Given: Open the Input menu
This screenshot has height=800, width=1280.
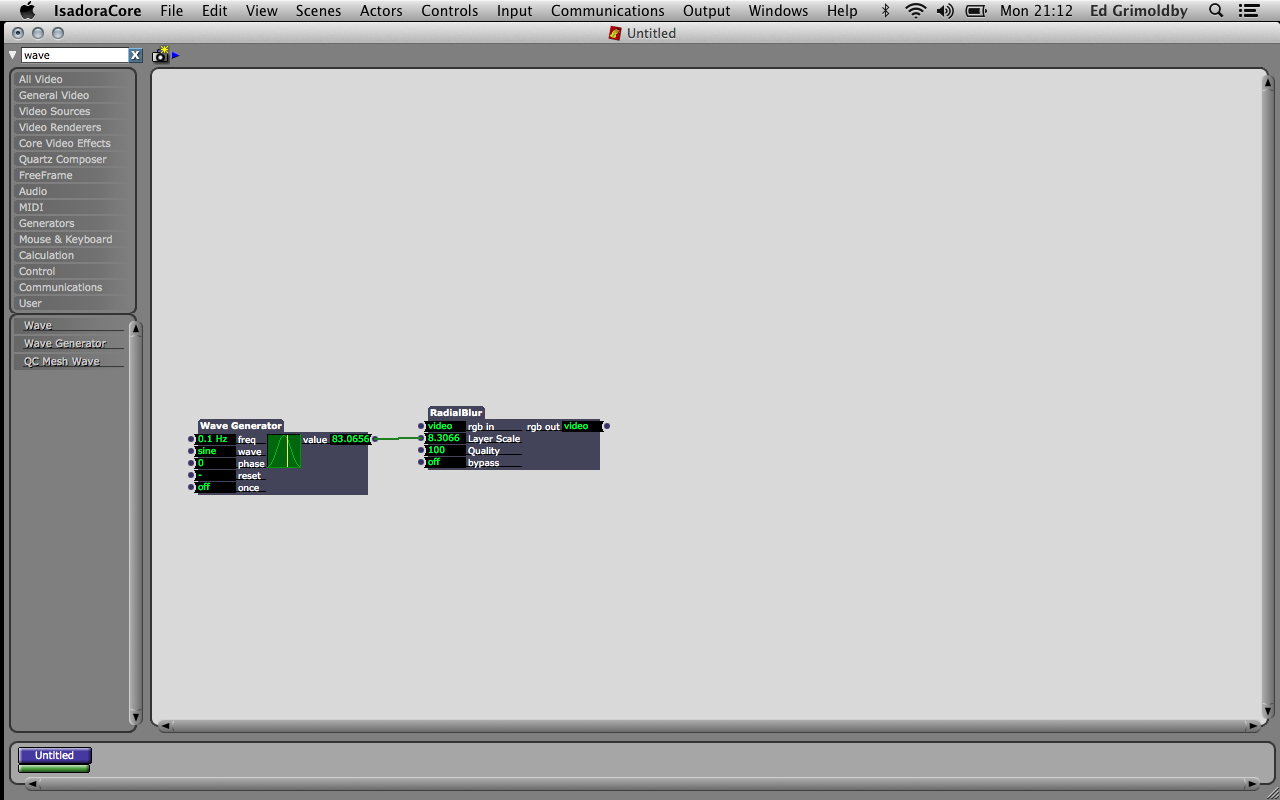Looking at the screenshot, I should [x=514, y=11].
